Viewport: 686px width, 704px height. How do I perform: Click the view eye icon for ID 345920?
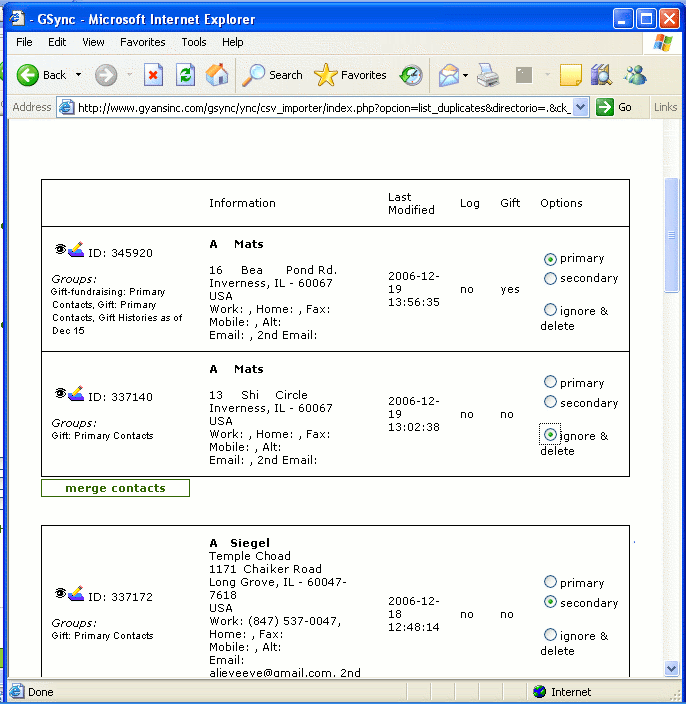pos(59,249)
